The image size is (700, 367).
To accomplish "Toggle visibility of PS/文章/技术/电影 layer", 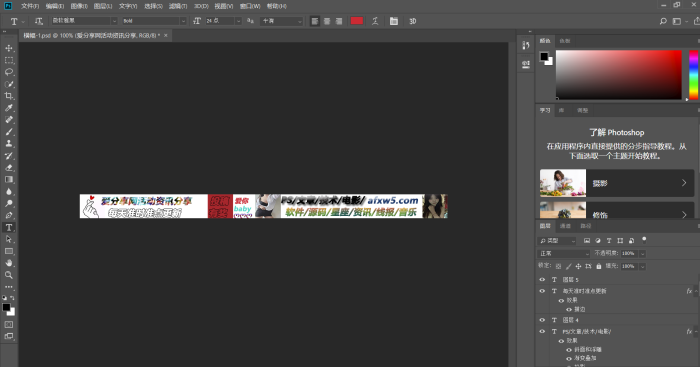I will 542,332.
